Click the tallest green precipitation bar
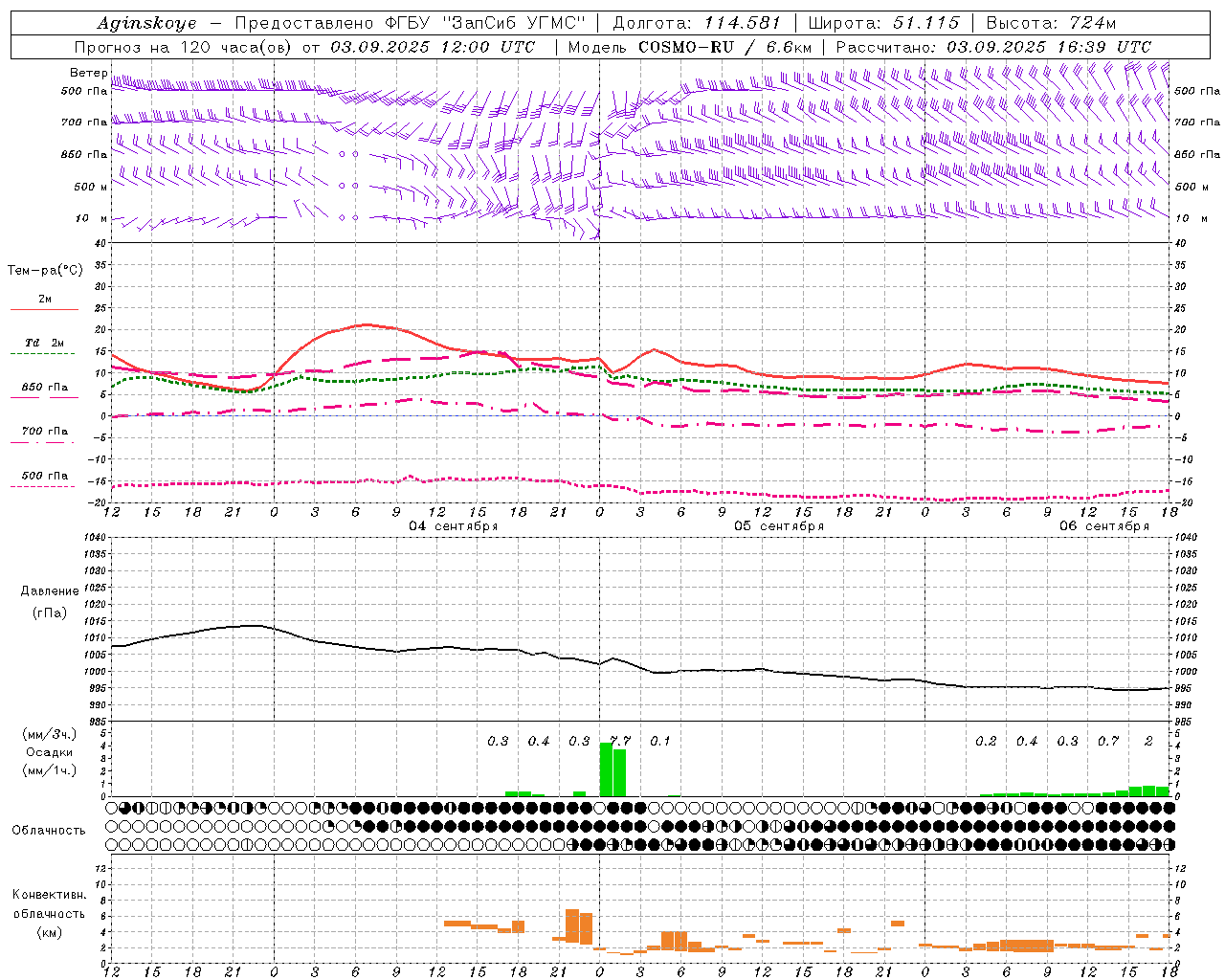 tap(606, 769)
